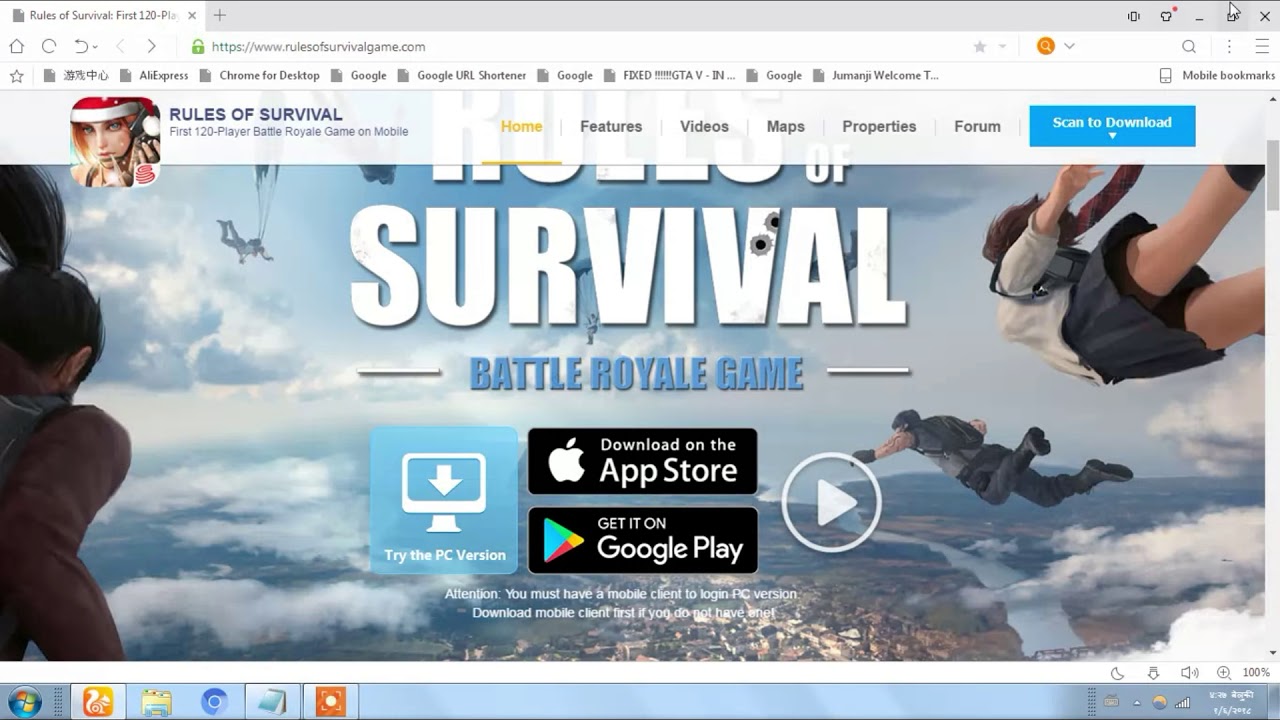Click the magnifier search icon in toolbar
This screenshot has width=1280, height=720.
1189,46
